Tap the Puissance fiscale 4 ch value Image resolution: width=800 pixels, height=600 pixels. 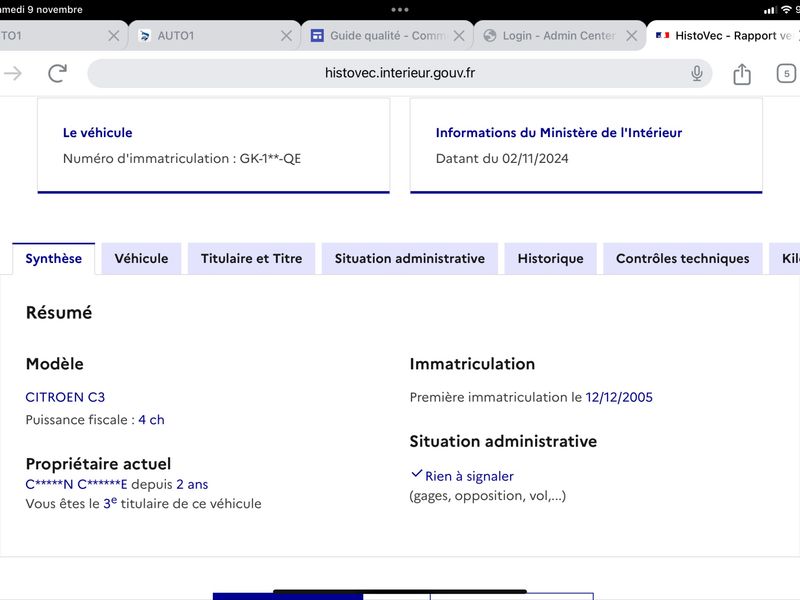[x=152, y=420]
